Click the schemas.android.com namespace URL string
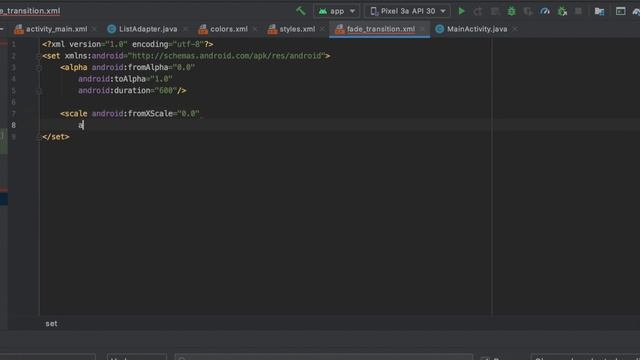640x360 pixels. (x=228, y=56)
